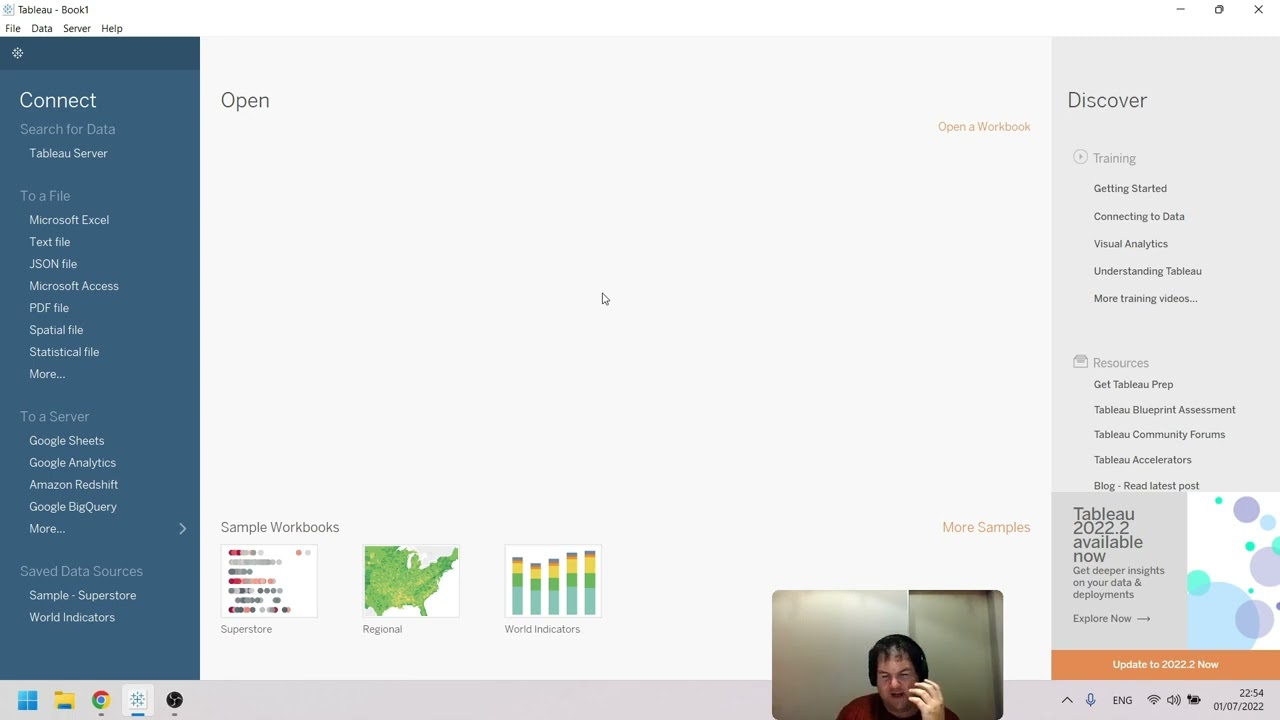
Task: Open the Windows Start menu
Action: [28, 700]
